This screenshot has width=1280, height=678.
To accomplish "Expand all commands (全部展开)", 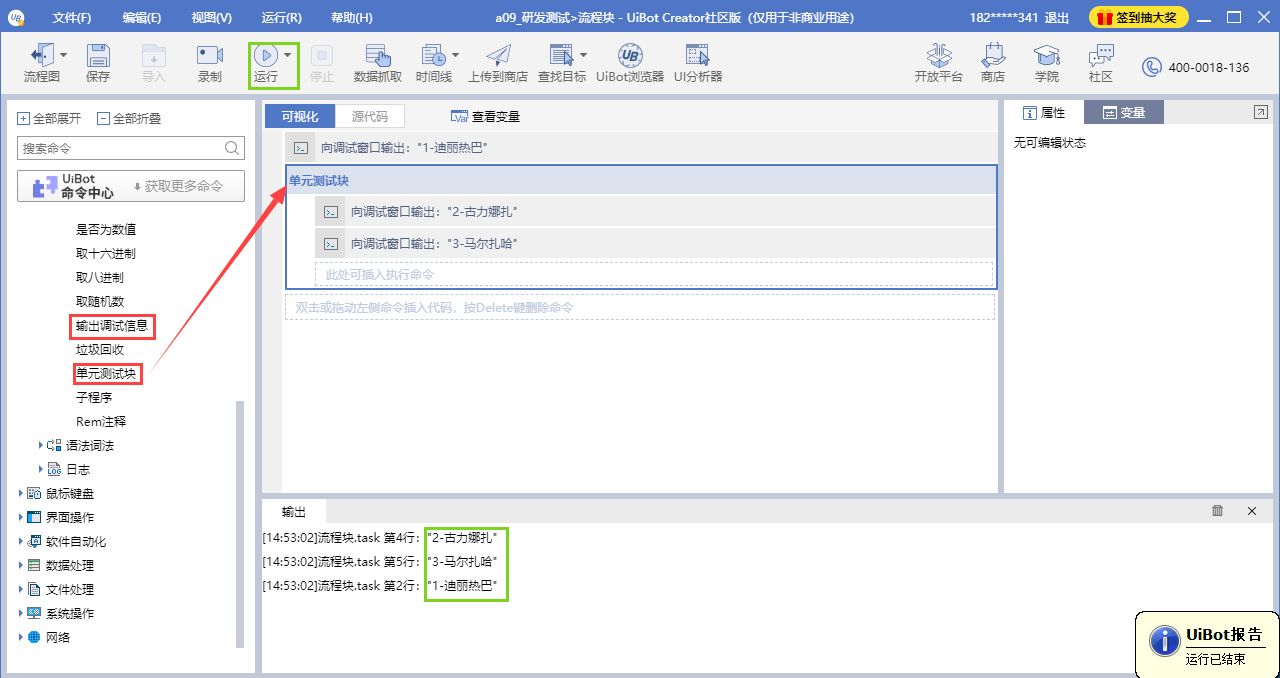I will (49, 118).
